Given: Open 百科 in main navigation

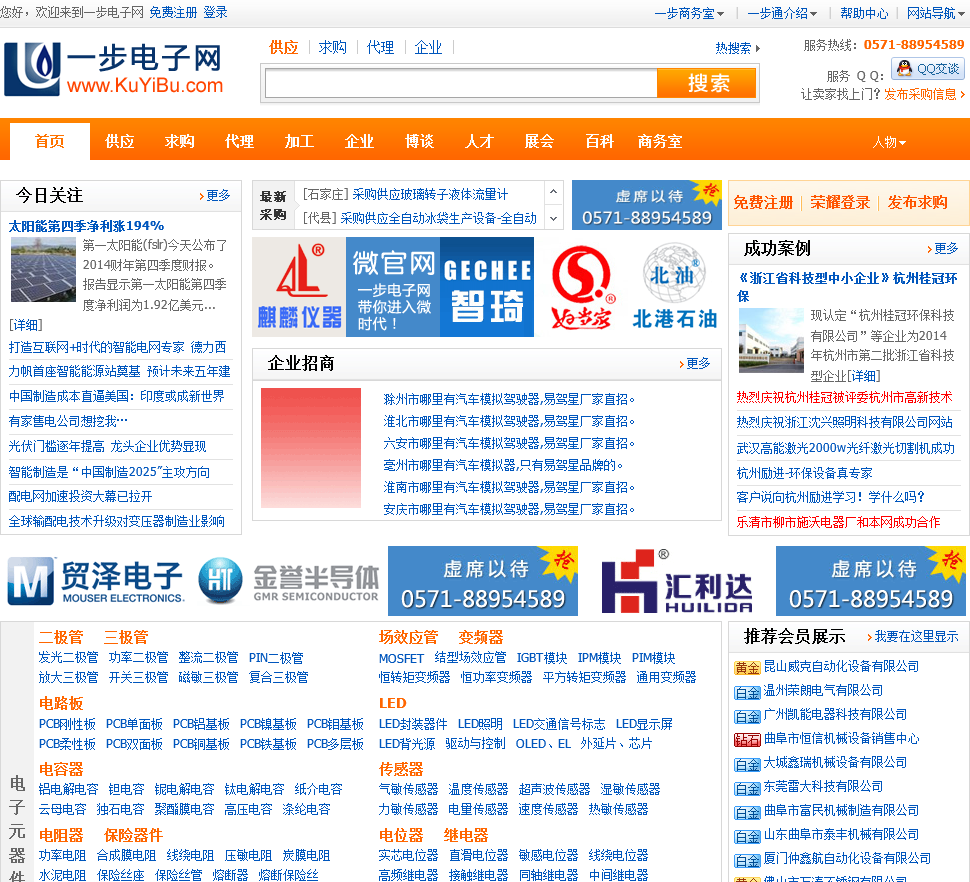Looking at the screenshot, I should 599,142.
